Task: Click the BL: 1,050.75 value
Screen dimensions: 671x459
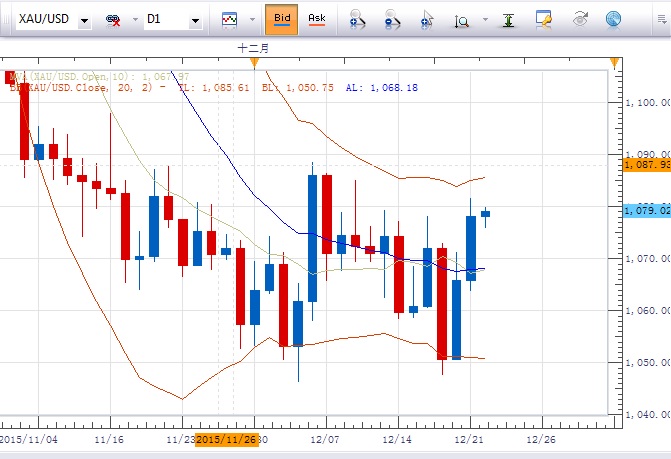Action: [297, 88]
